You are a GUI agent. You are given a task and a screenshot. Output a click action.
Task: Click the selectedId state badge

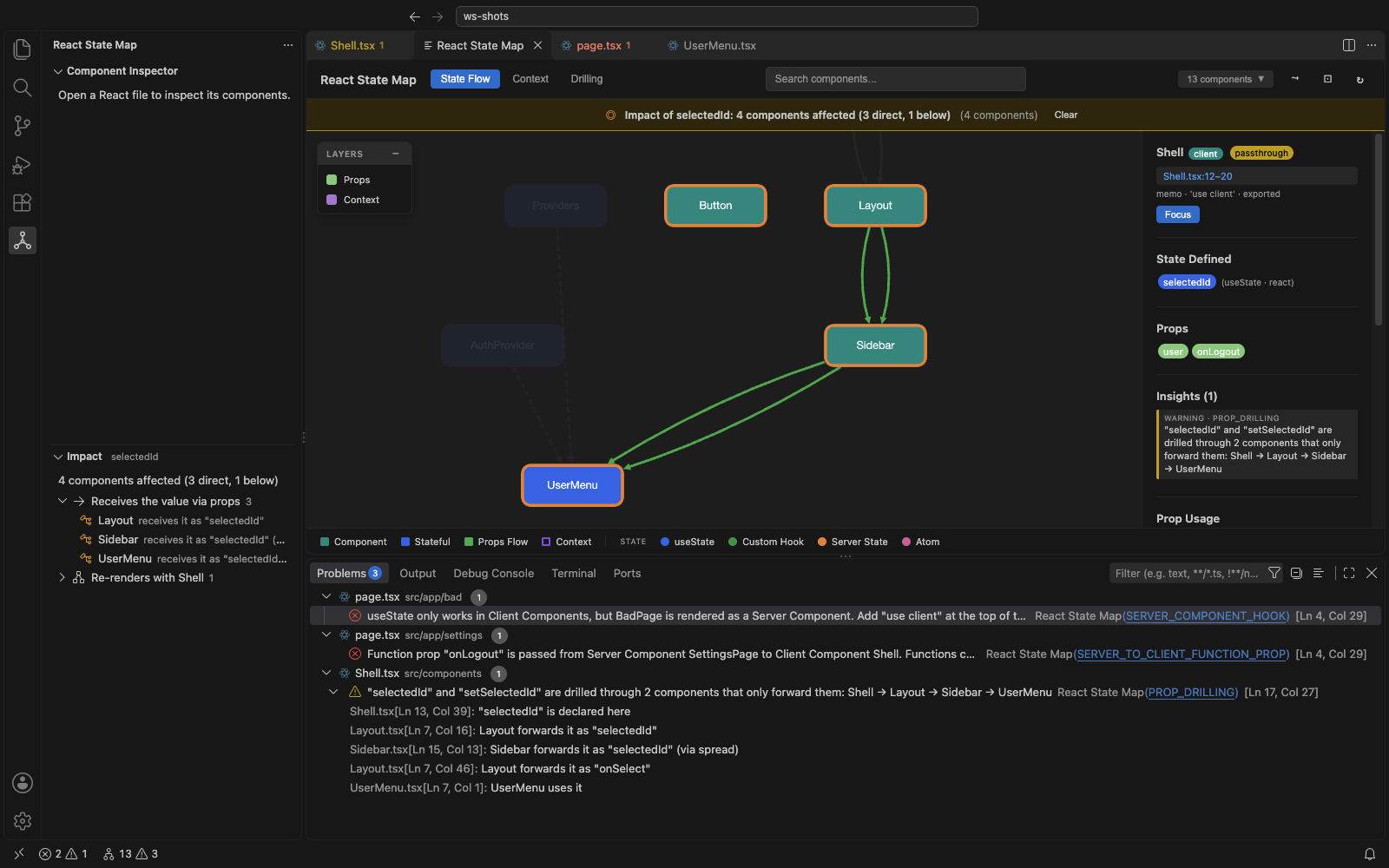tap(1187, 282)
